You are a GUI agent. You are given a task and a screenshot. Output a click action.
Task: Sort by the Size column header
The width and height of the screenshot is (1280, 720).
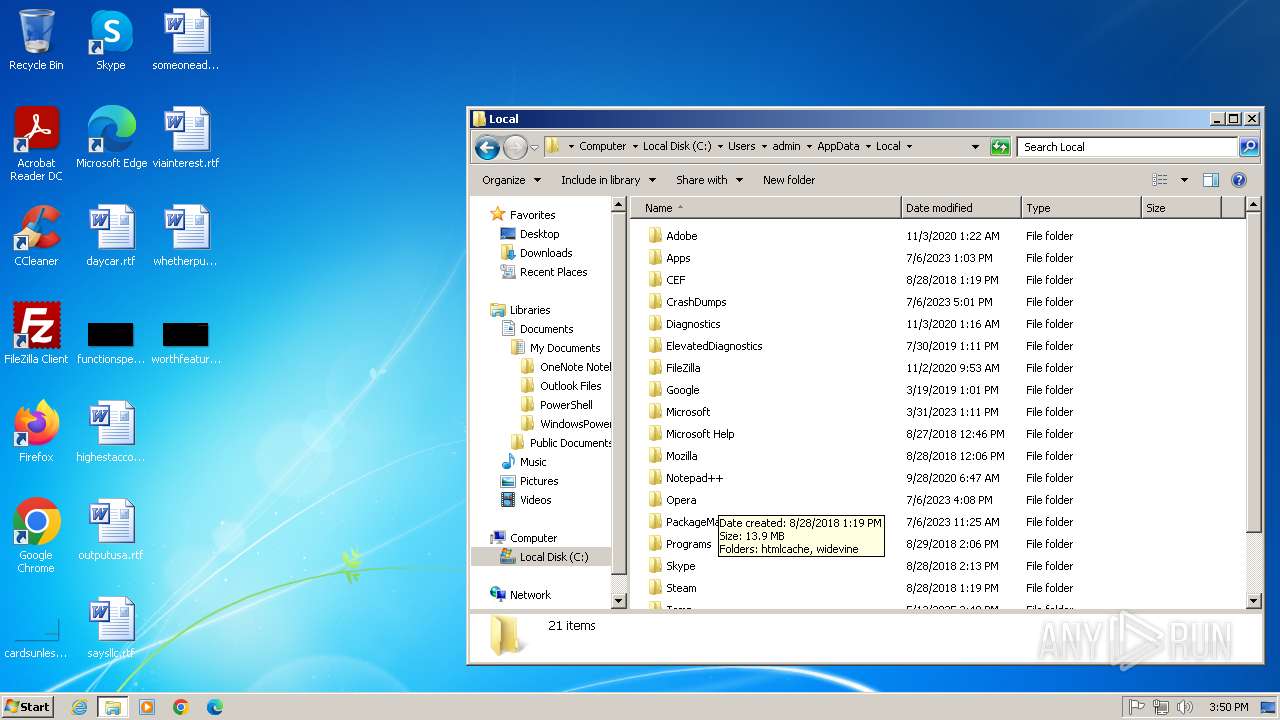pos(1181,208)
